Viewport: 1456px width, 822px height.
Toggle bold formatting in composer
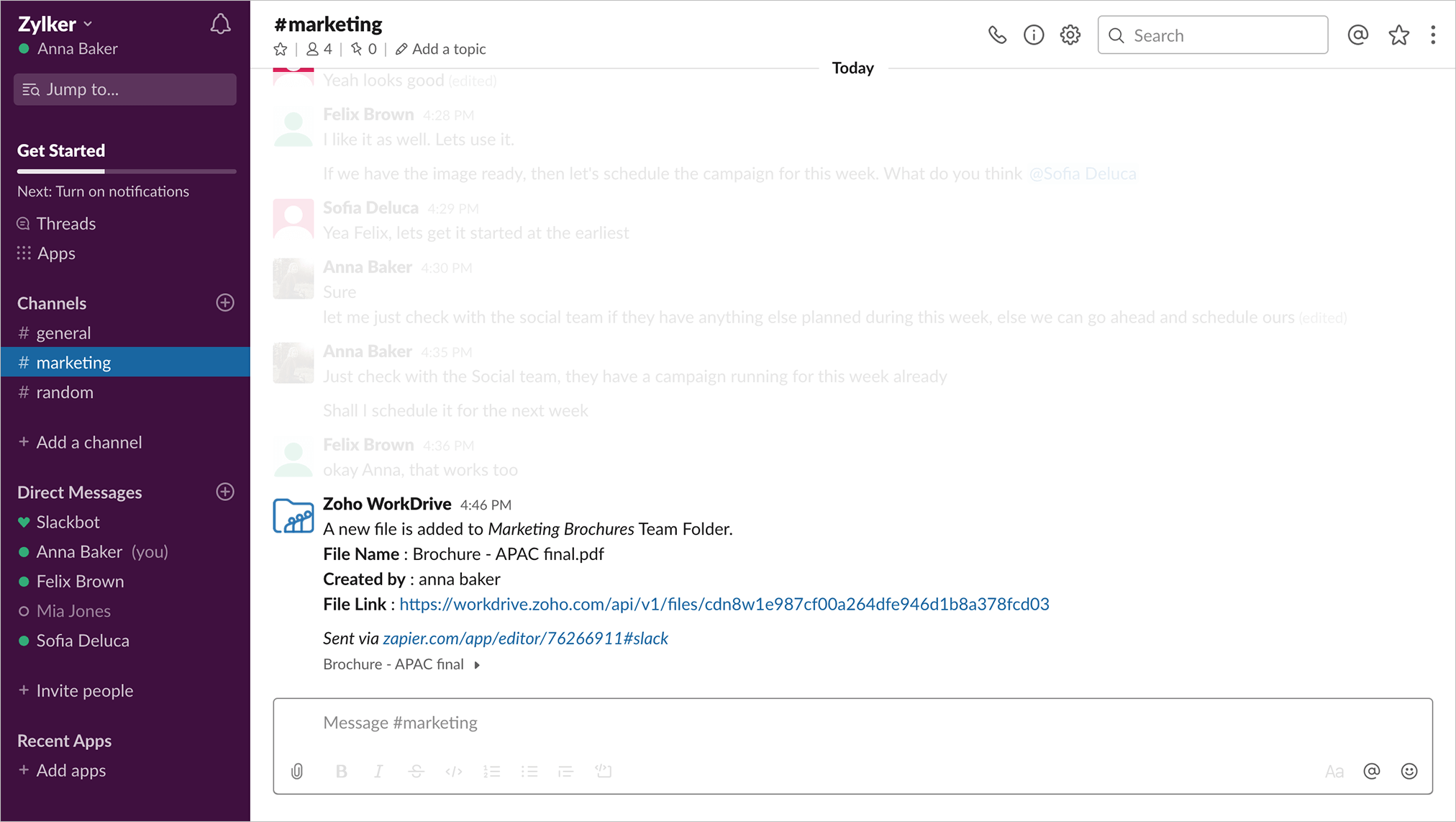point(342,772)
